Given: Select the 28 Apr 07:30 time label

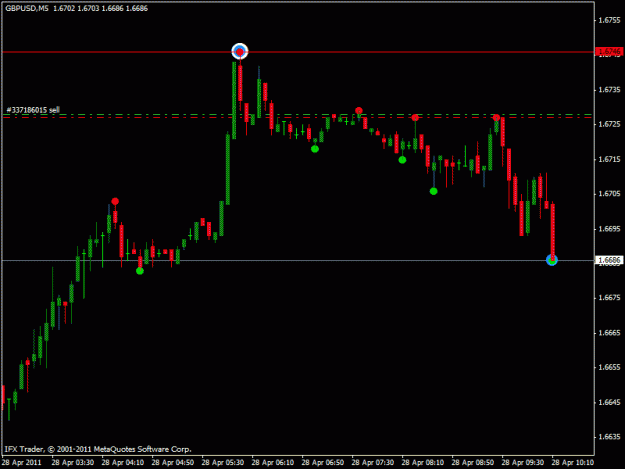Looking at the screenshot, I should (x=373, y=463).
